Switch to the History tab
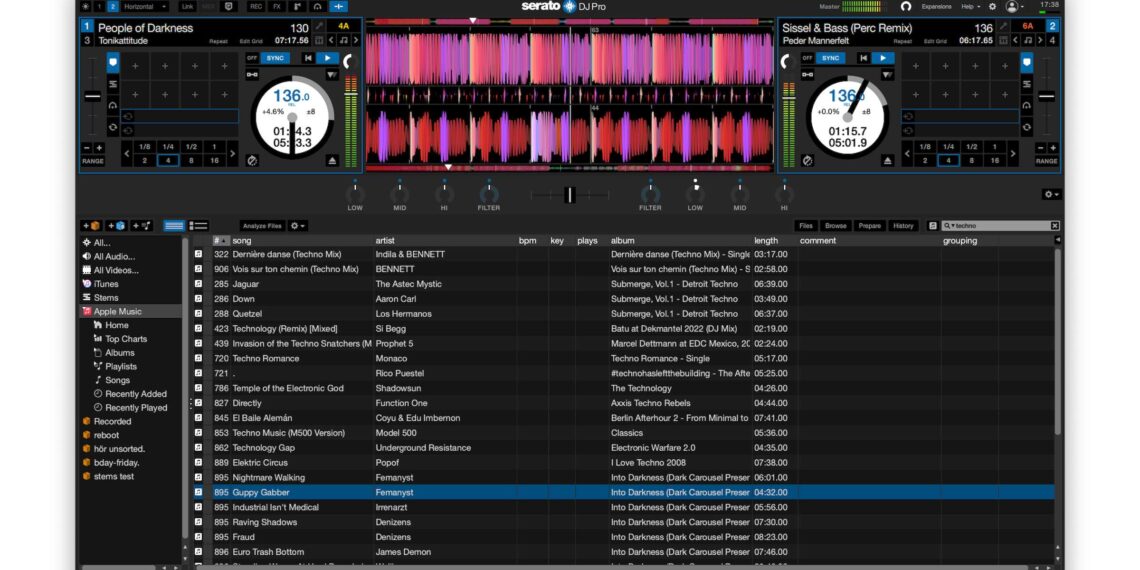 [x=903, y=226]
